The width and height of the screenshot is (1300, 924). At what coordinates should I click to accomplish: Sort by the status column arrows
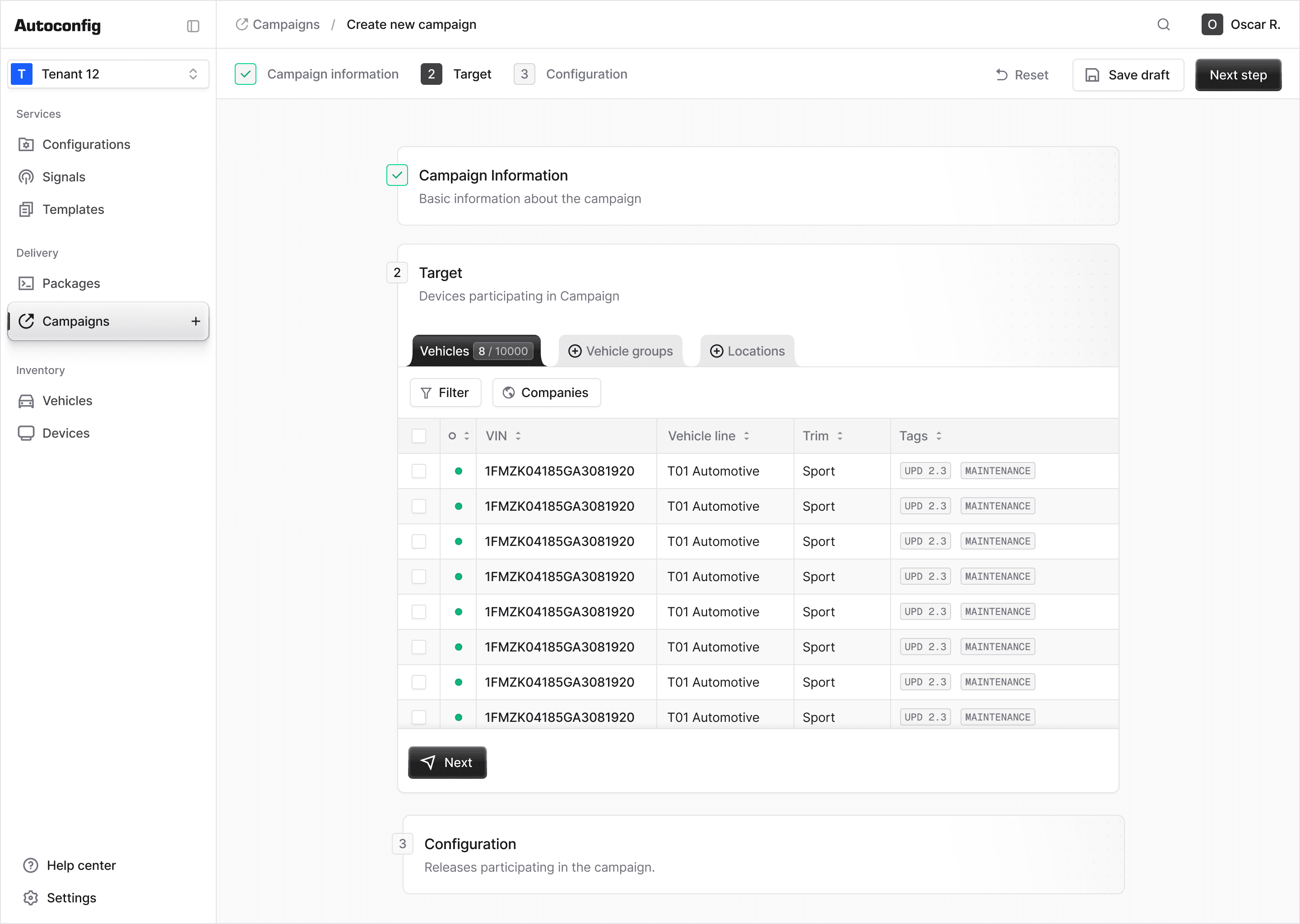pyautogui.click(x=467, y=436)
